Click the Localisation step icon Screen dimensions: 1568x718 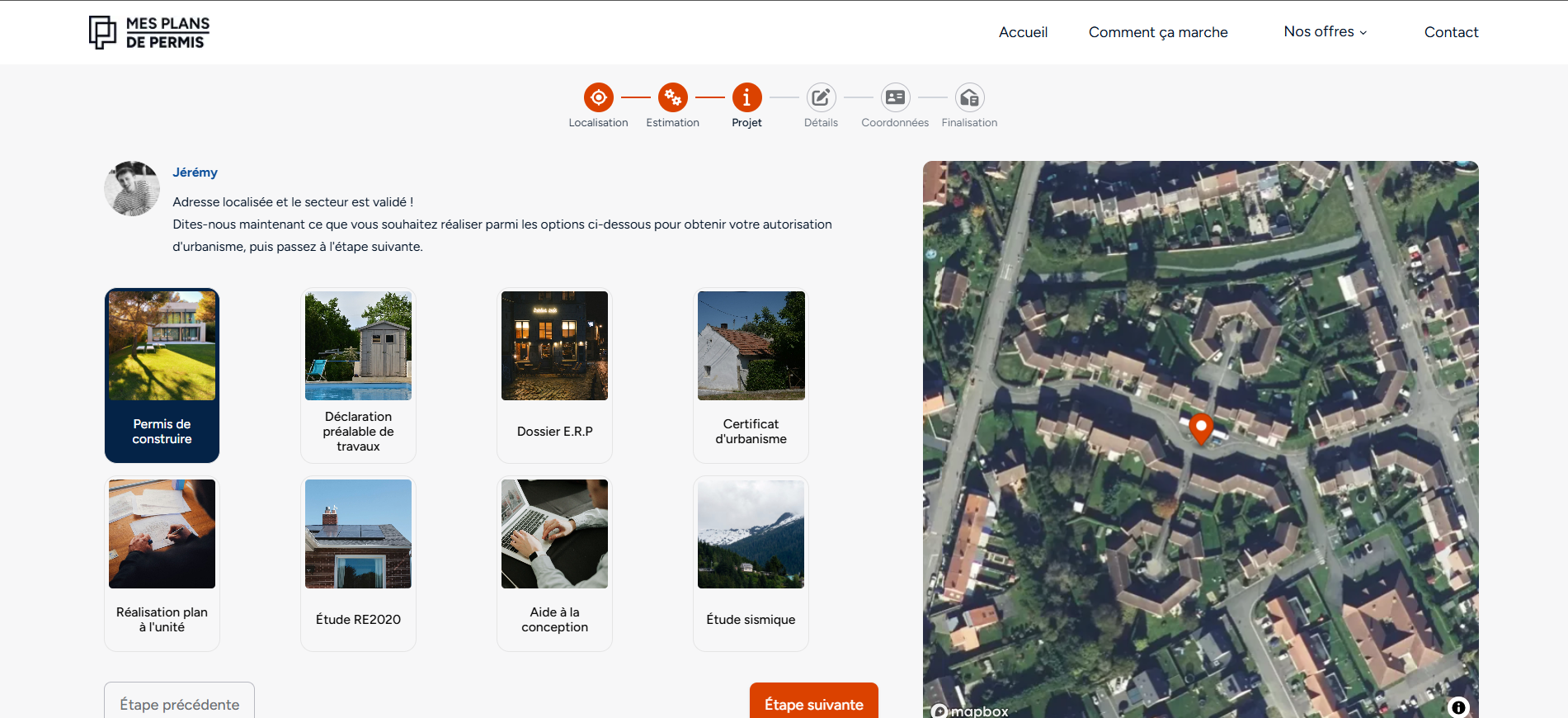(598, 97)
